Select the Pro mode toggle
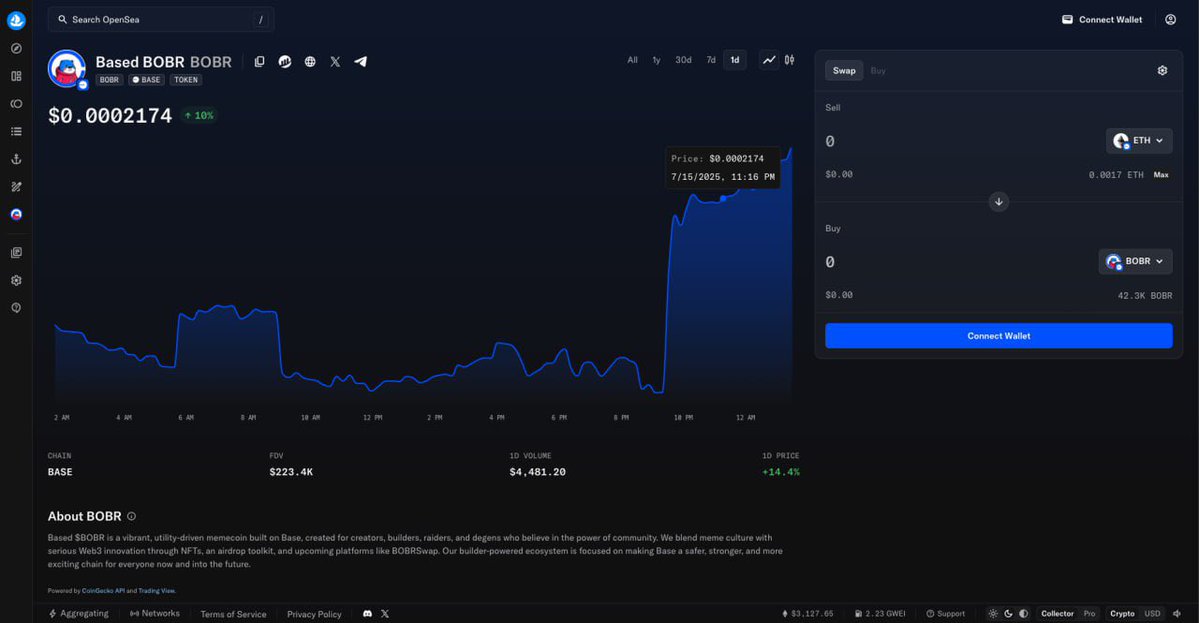Screen dimensions: 1199x623 click(1090, 614)
